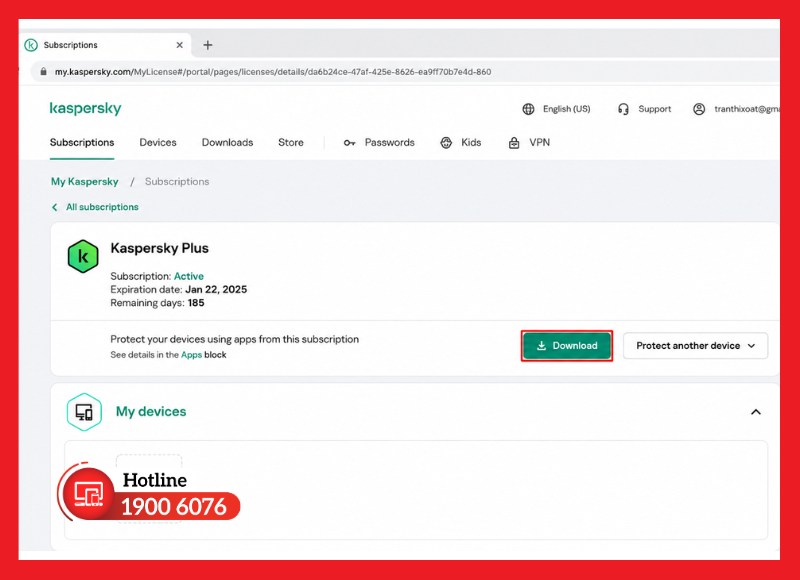Click the Support headset icon

623,109
